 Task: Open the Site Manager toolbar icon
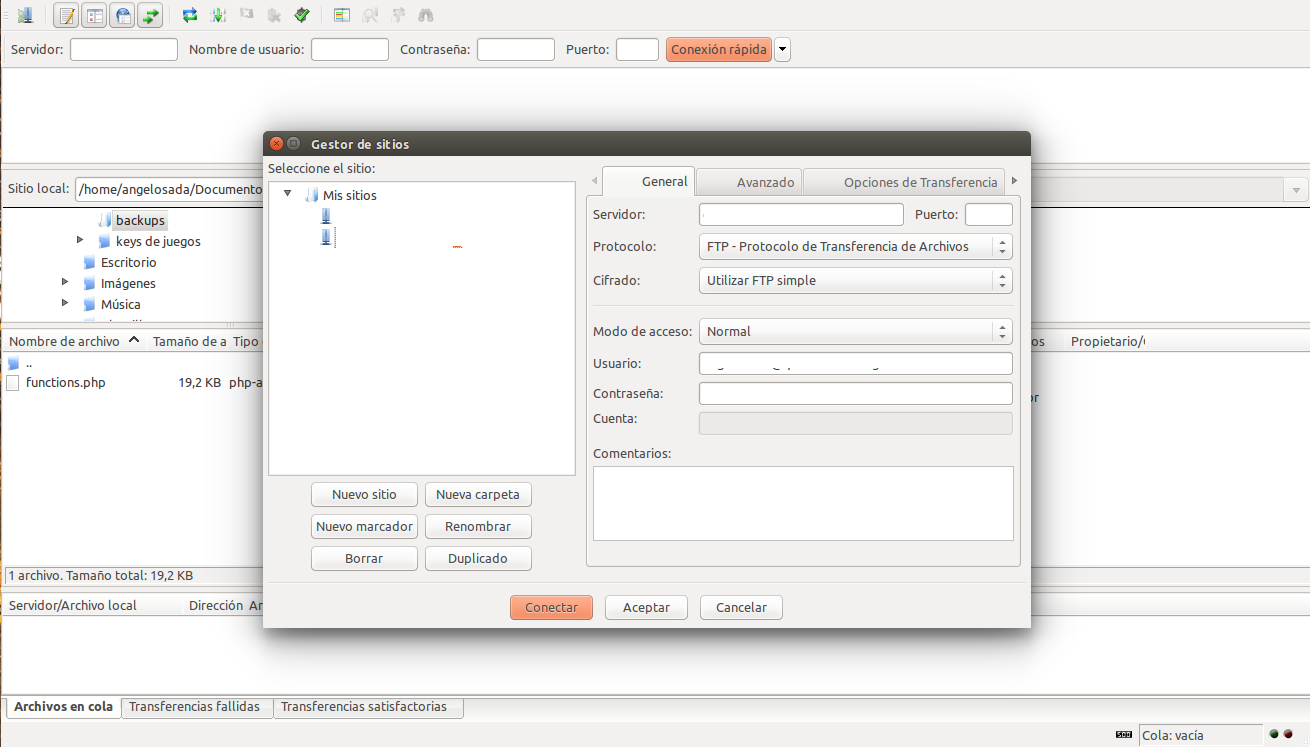point(25,15)
